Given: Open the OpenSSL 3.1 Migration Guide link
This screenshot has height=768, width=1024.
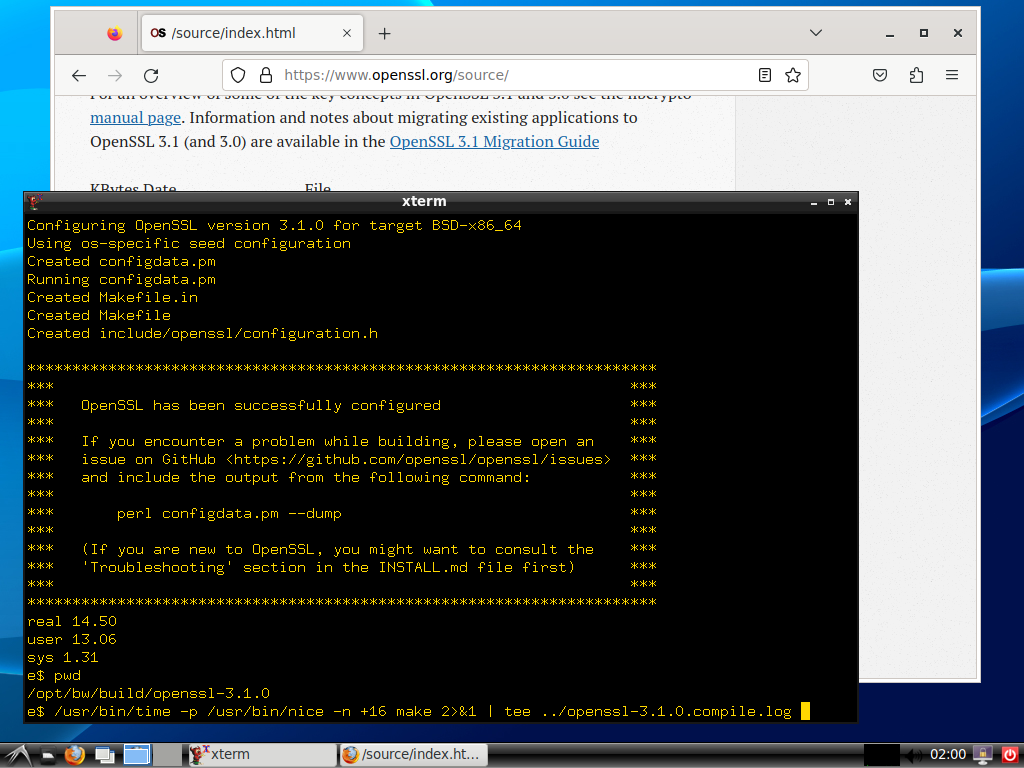Looking at the screenshot, I should point(494,141).
